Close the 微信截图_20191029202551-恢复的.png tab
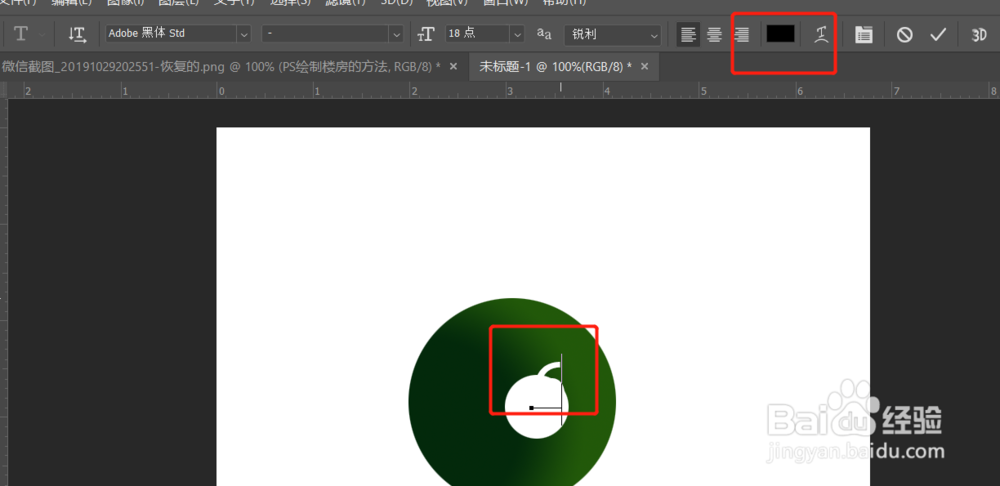1000x486 pixels. (453, 66)
